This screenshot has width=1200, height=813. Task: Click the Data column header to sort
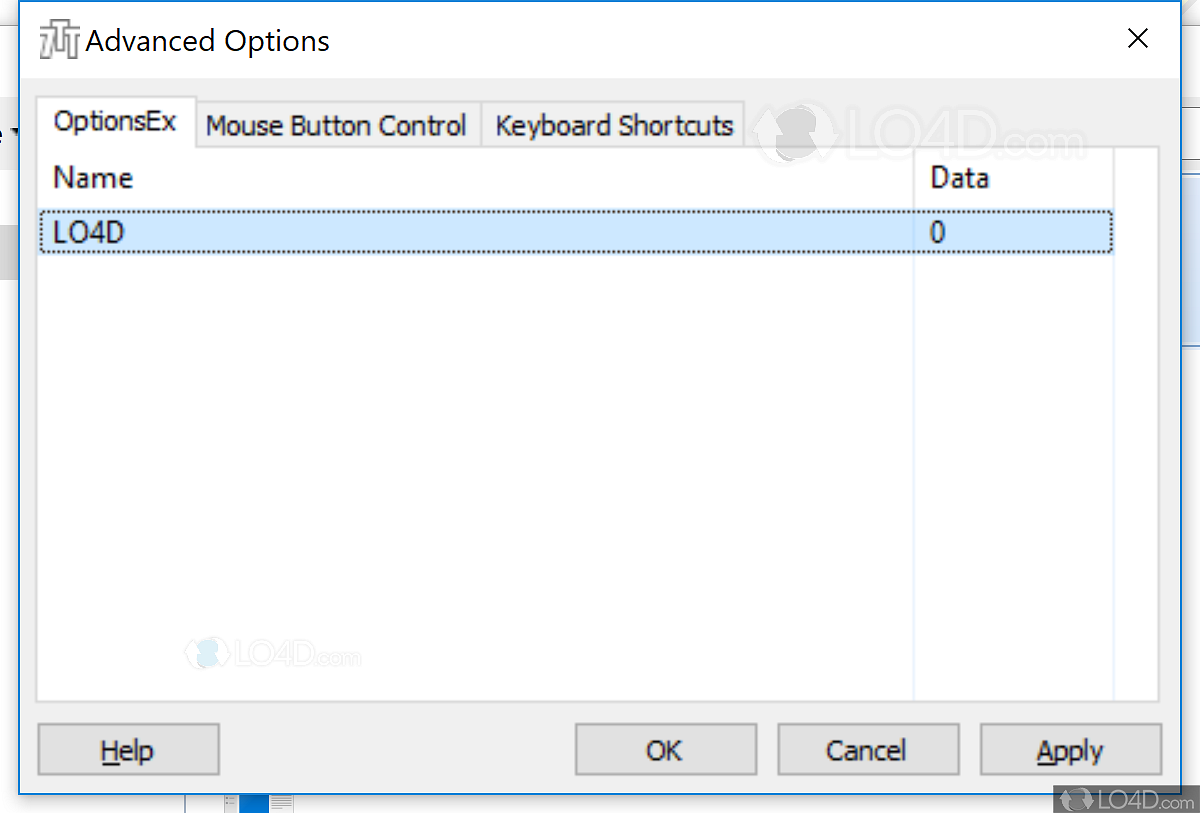(959, 177)
